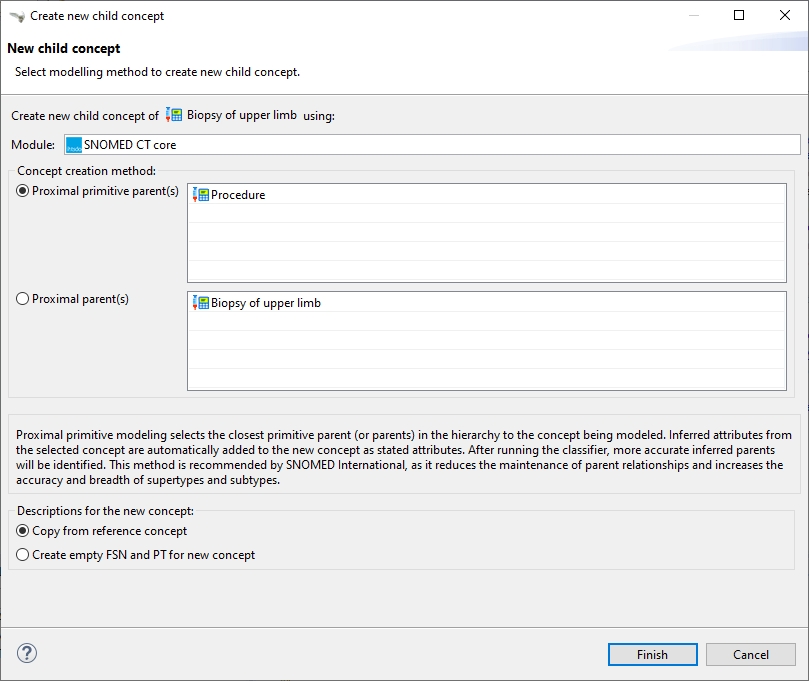Choose Create empty FSN and PT option
Screen dimensions: 809x681
[23, 555]
